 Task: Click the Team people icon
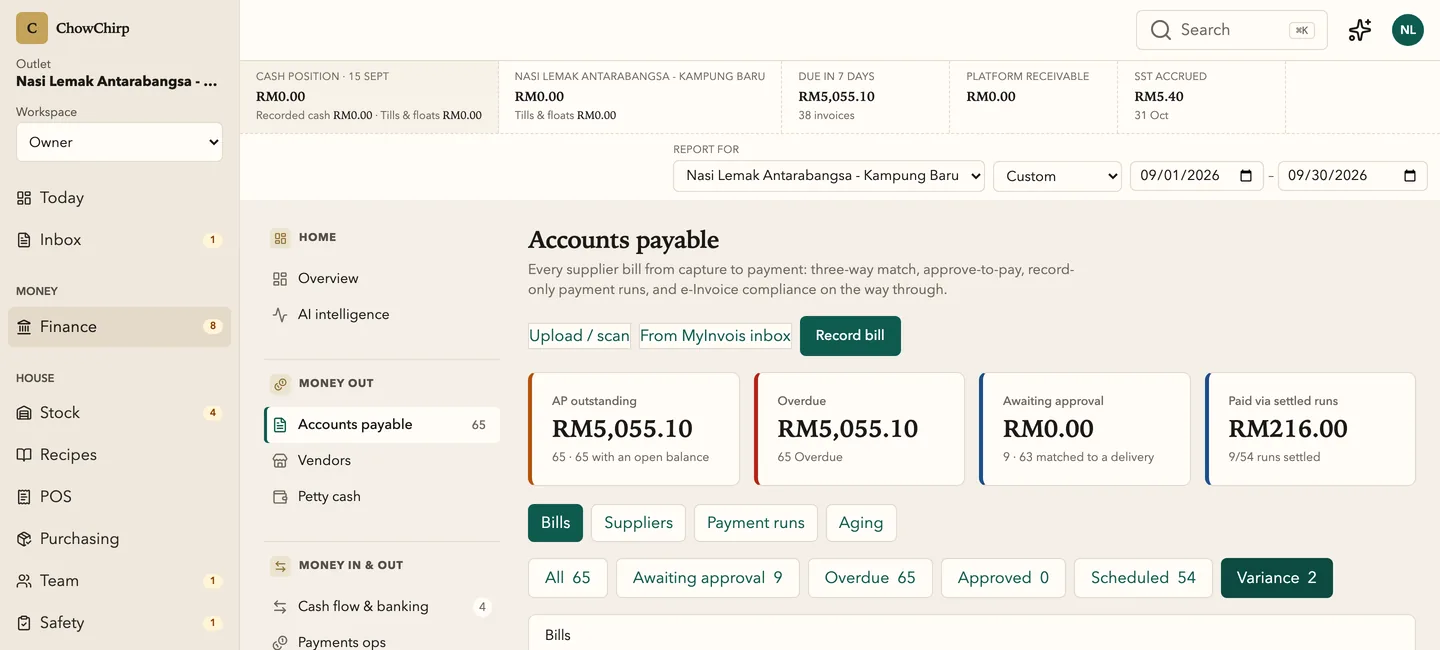tap(24, 581)
